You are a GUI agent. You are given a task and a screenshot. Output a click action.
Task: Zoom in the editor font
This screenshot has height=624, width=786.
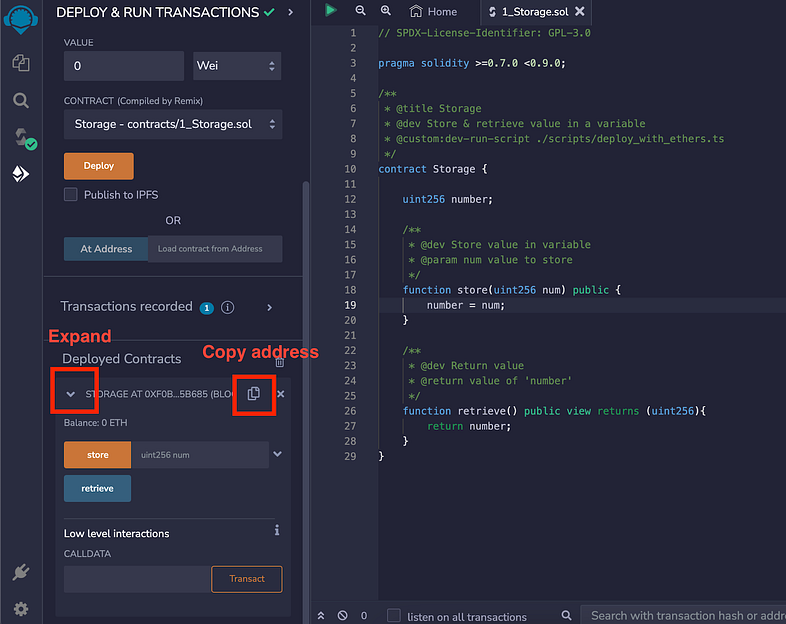[385, 11]
